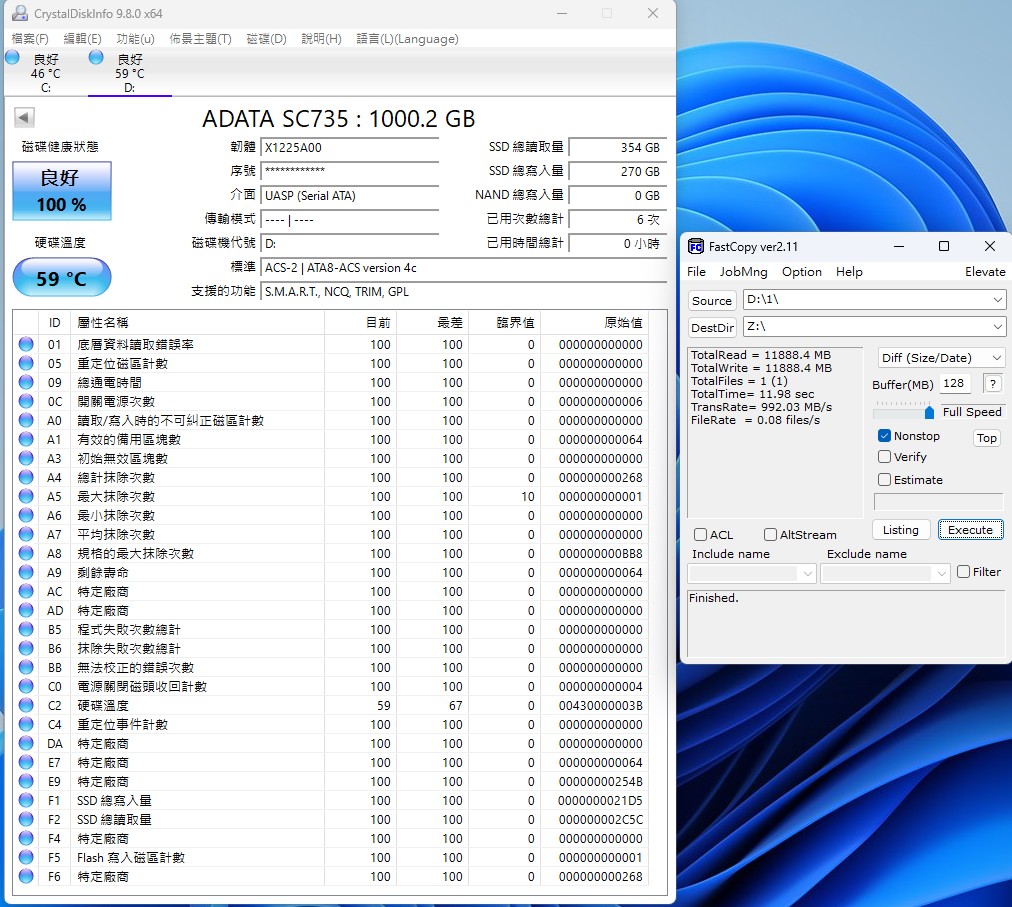Click the 原始值 column header

pyautogui.click(x=594, y=323)
